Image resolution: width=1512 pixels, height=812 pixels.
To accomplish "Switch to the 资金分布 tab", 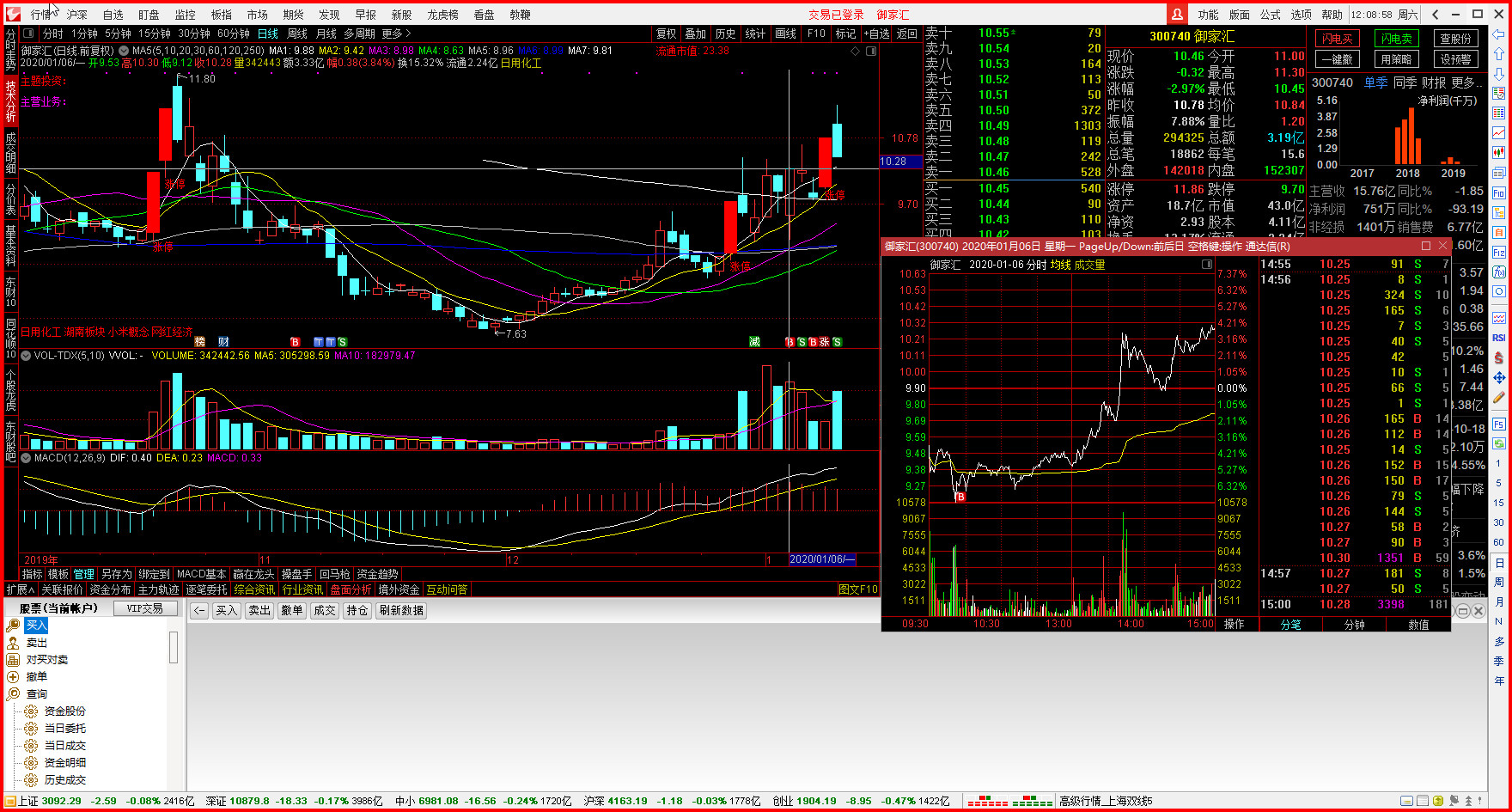I will tap(110, 589).
